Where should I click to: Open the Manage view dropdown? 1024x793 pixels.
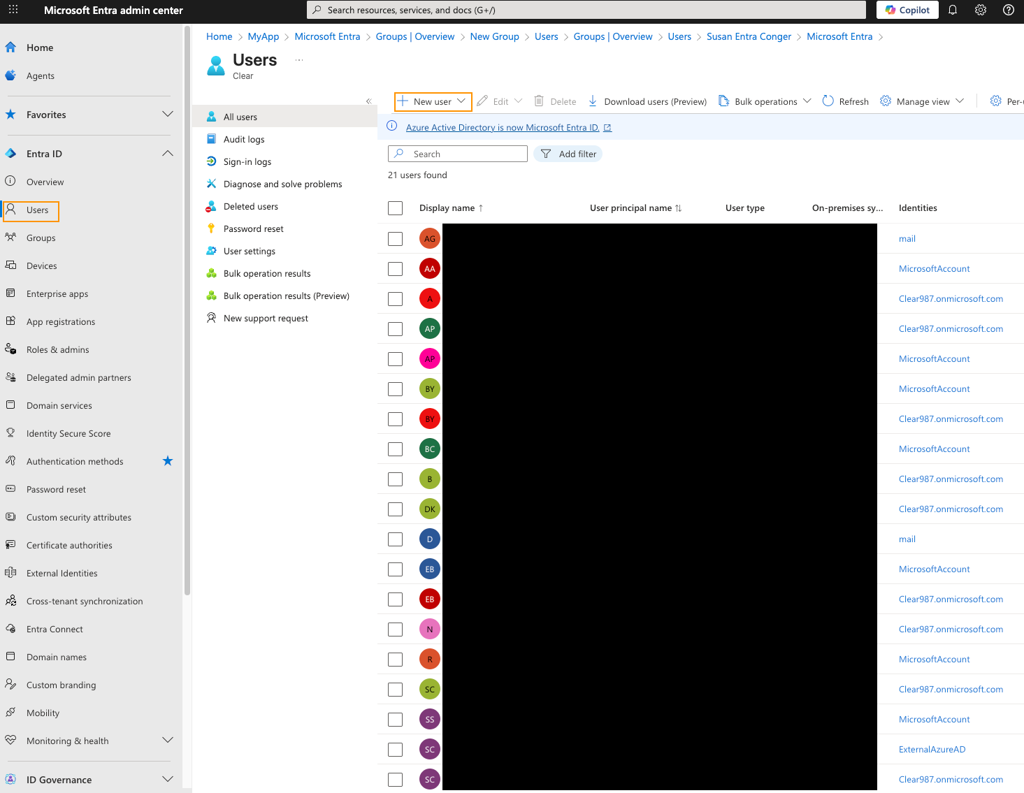tap(922, 101)
